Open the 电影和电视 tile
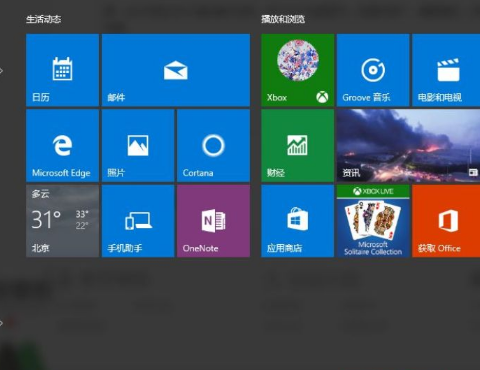Screen dimensions: 480x370 pos(446,70)
